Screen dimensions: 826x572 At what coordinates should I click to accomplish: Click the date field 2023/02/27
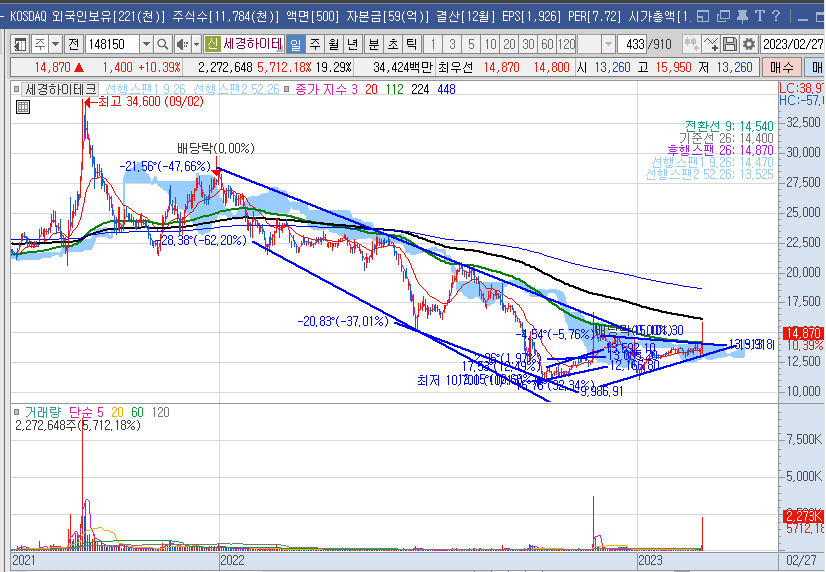click(792, 44)
